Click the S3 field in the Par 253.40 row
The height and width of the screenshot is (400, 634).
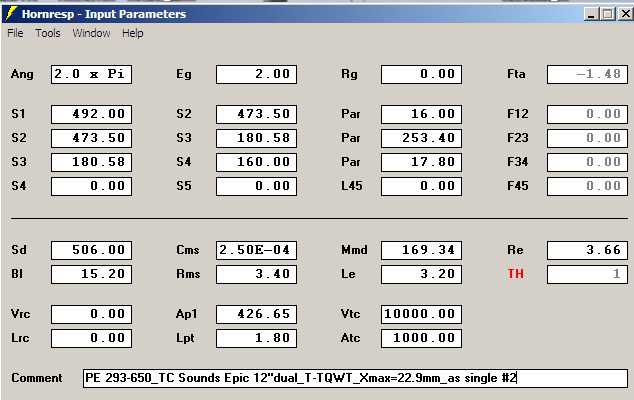tap(256, 138)
